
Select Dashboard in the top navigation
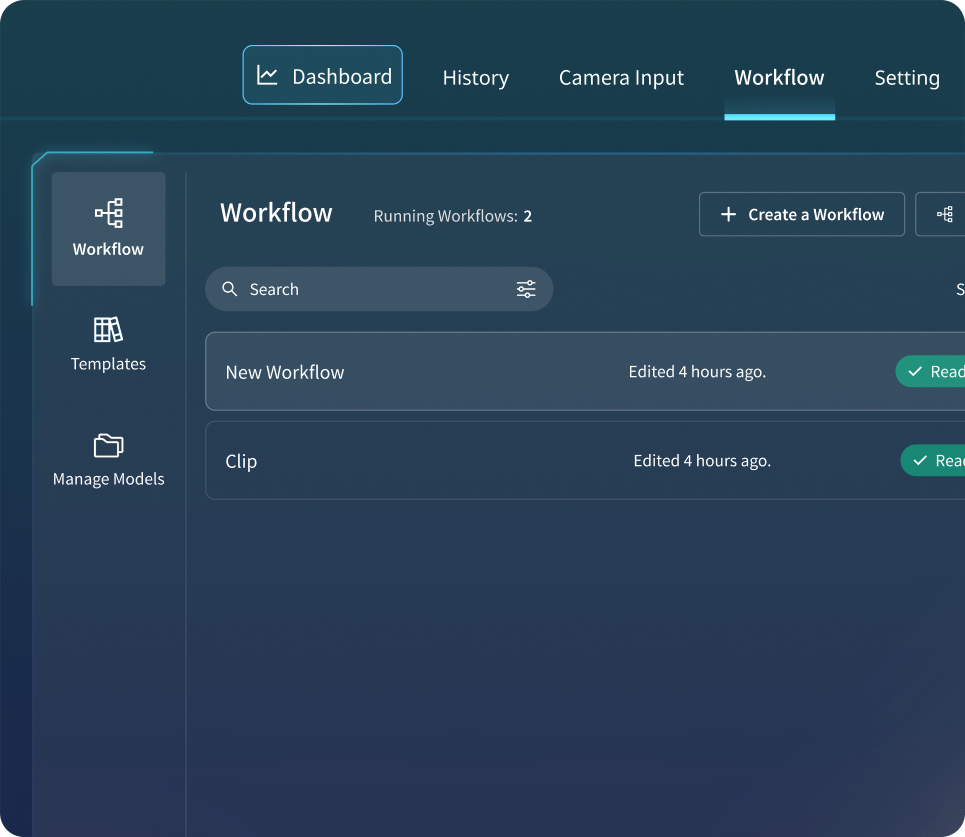(322, 75)
